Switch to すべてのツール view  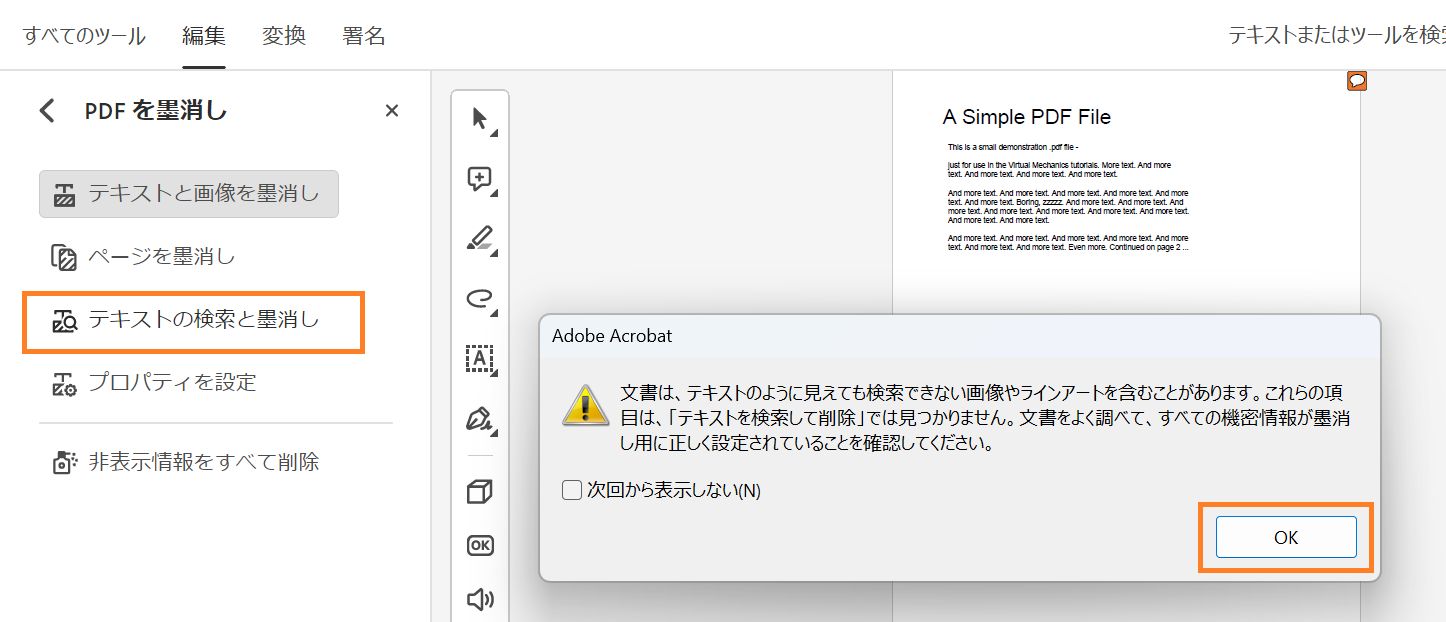coord(83,32)
